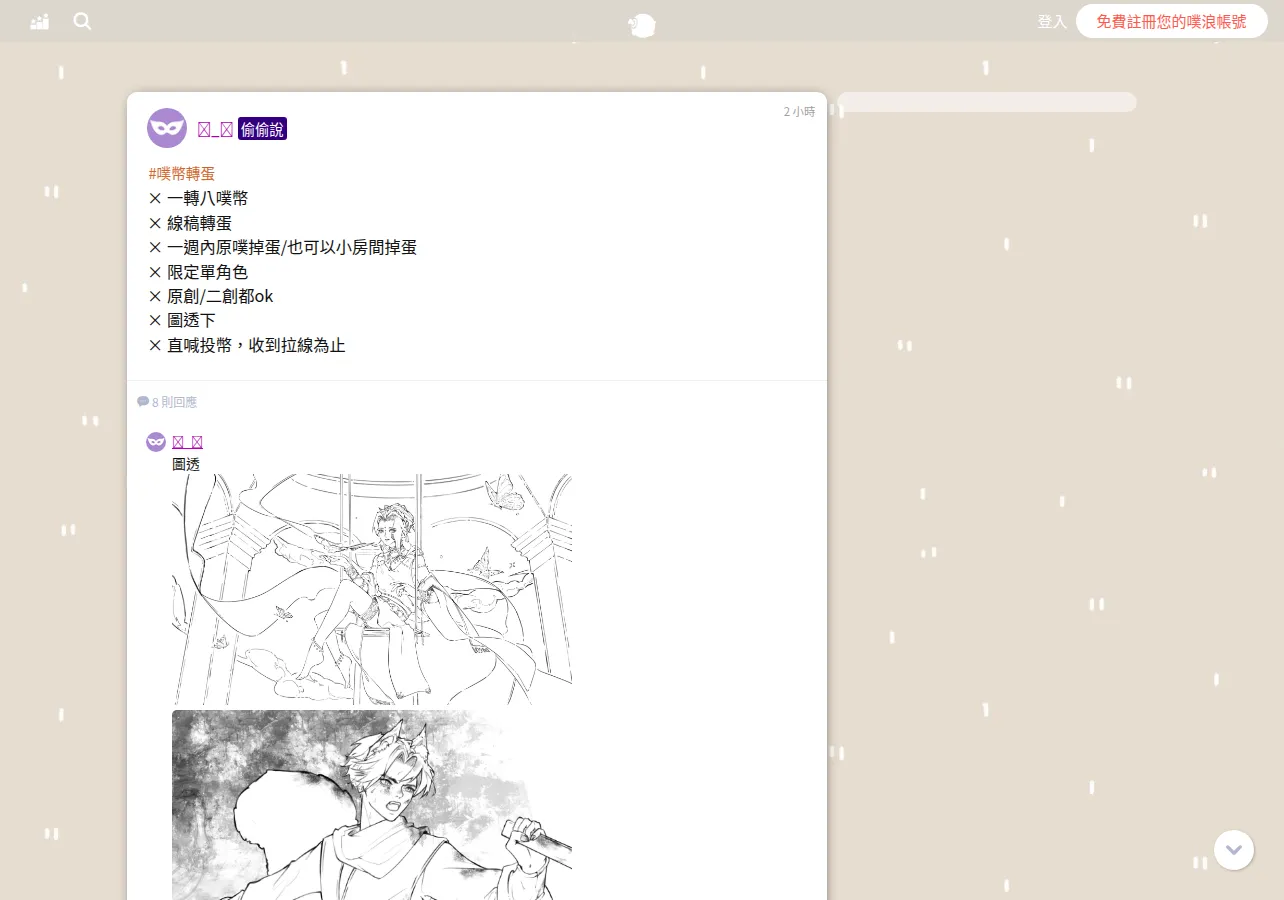Open the fox-eared character sketch image
1284x900 pixels.
(x=372, y=805)
